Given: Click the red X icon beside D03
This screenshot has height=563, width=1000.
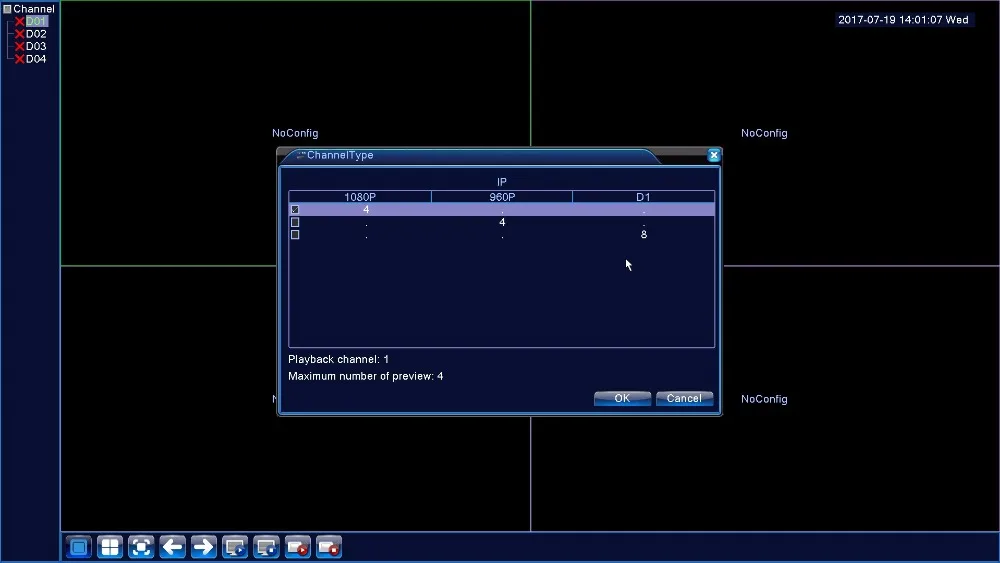Looking at the screenshot, I should (20, 47).
